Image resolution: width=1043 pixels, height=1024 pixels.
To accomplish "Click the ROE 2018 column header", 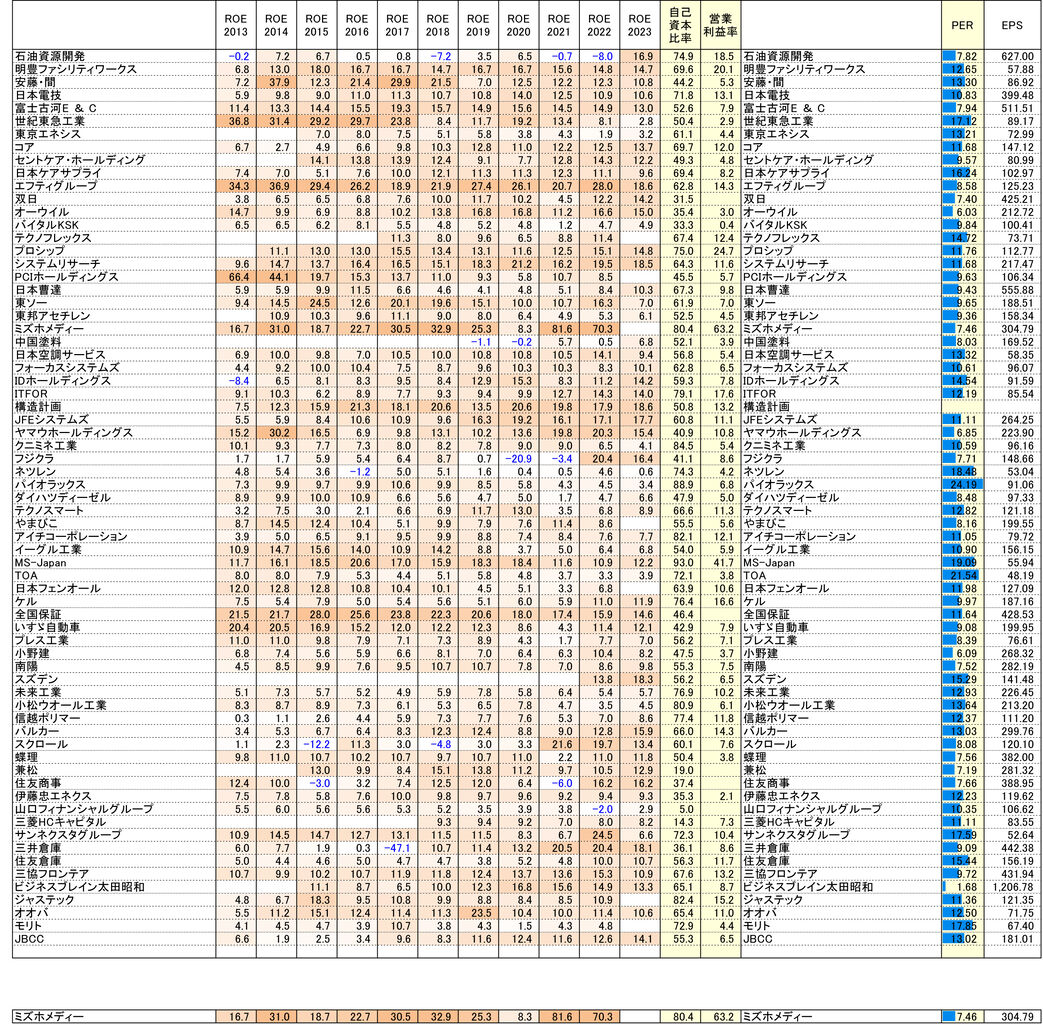I will [438, 25].
